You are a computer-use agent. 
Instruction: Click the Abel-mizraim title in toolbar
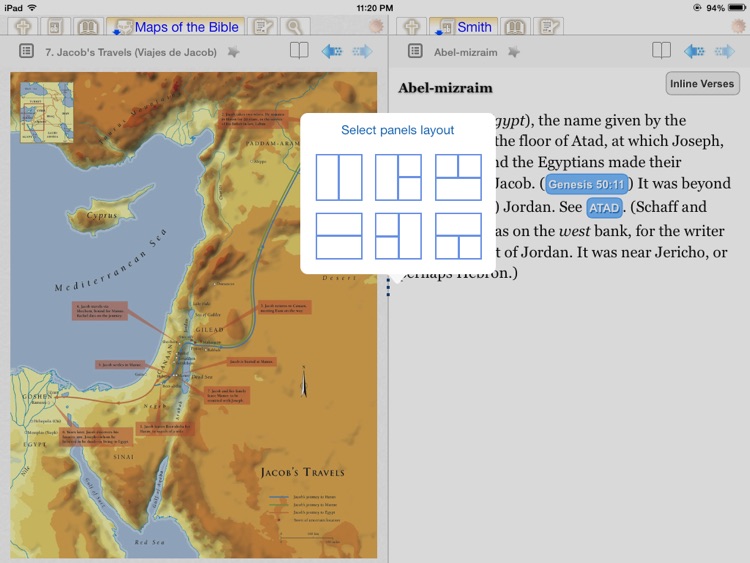[465, 52]
